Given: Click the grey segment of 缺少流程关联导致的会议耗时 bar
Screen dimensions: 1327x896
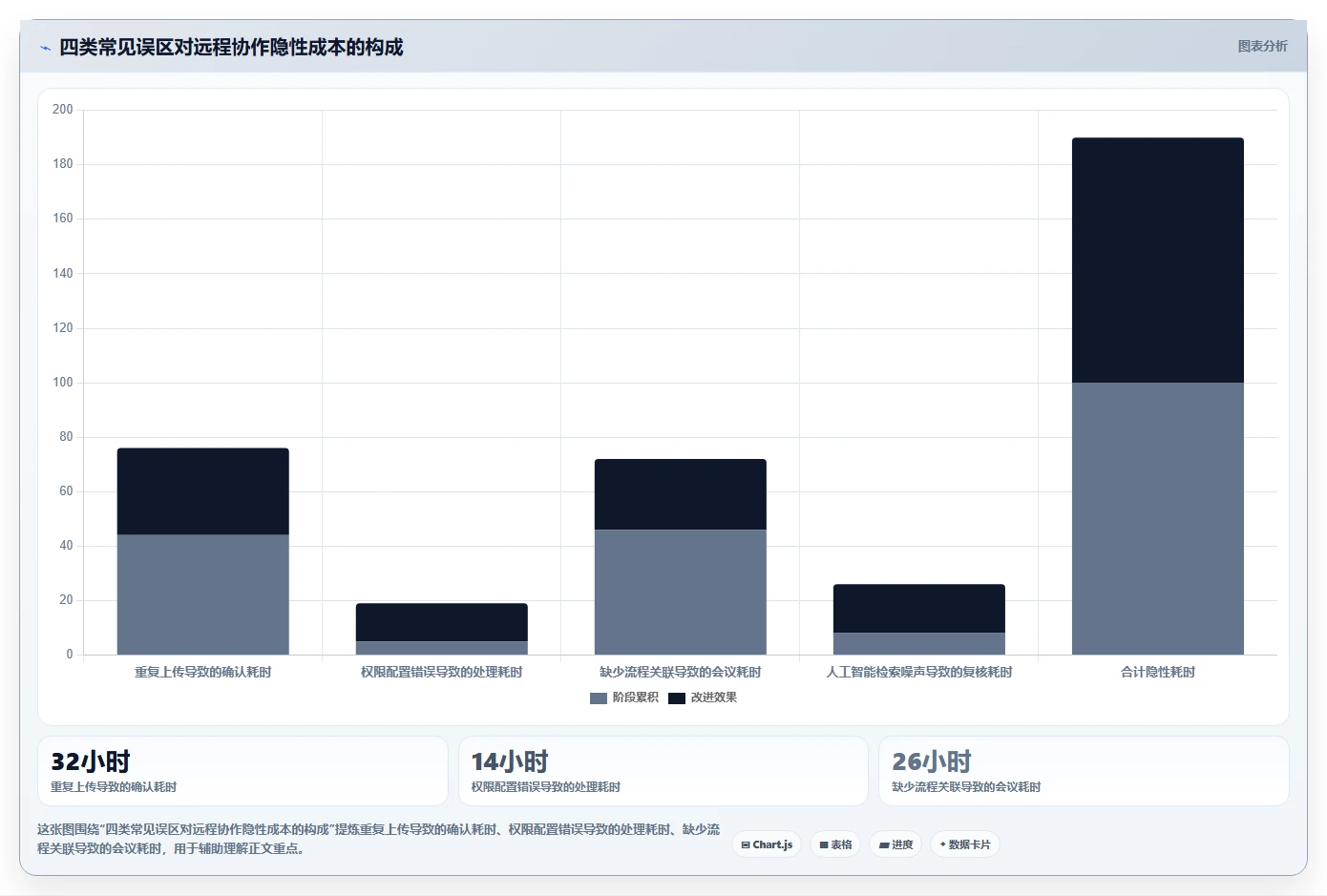Looking at the screenshot, I should [681, 592].
